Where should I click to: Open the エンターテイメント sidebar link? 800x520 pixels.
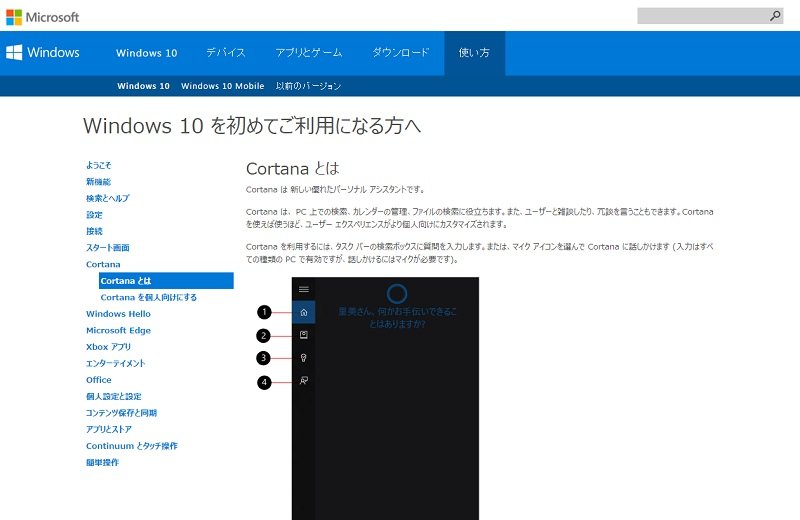[x=116, y=363]
